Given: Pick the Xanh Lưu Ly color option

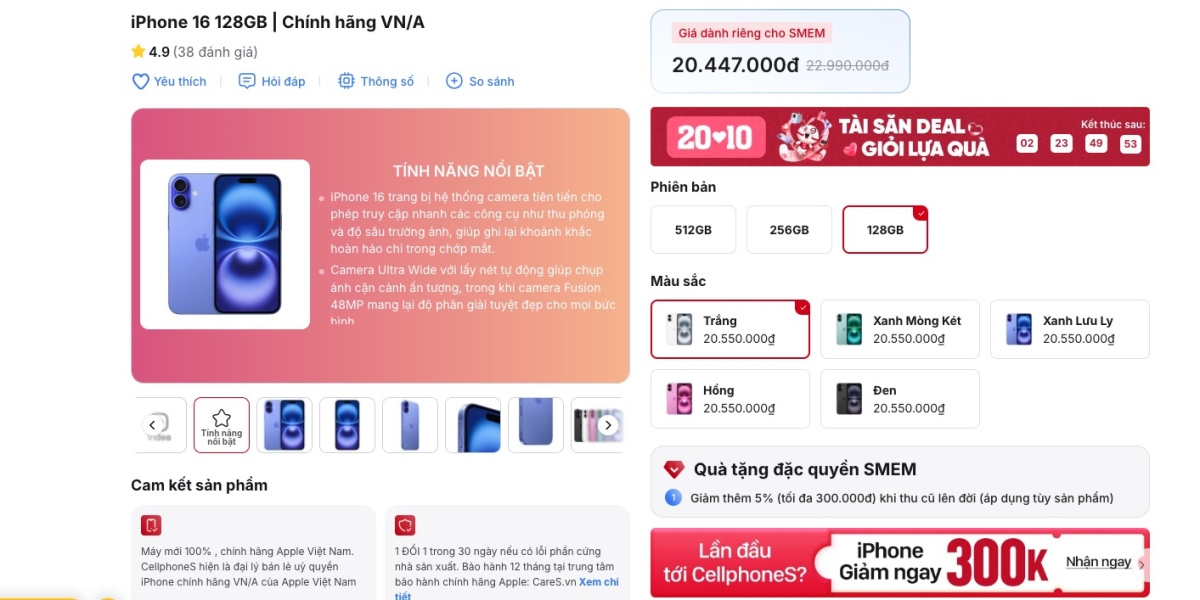Looking at the screenshot, I should 1070,329.
